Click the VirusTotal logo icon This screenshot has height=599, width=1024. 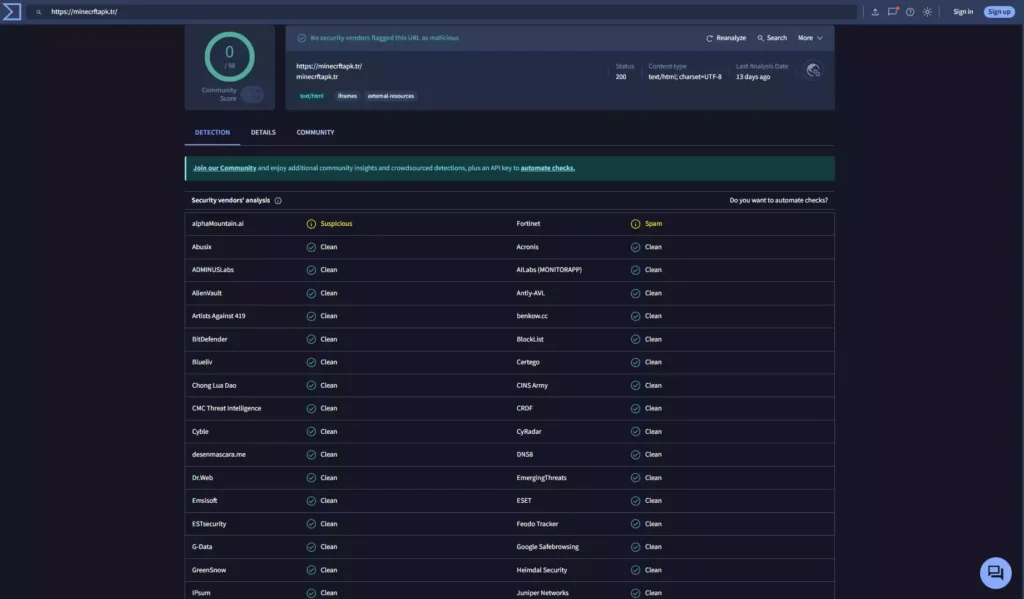pos(13,12)
